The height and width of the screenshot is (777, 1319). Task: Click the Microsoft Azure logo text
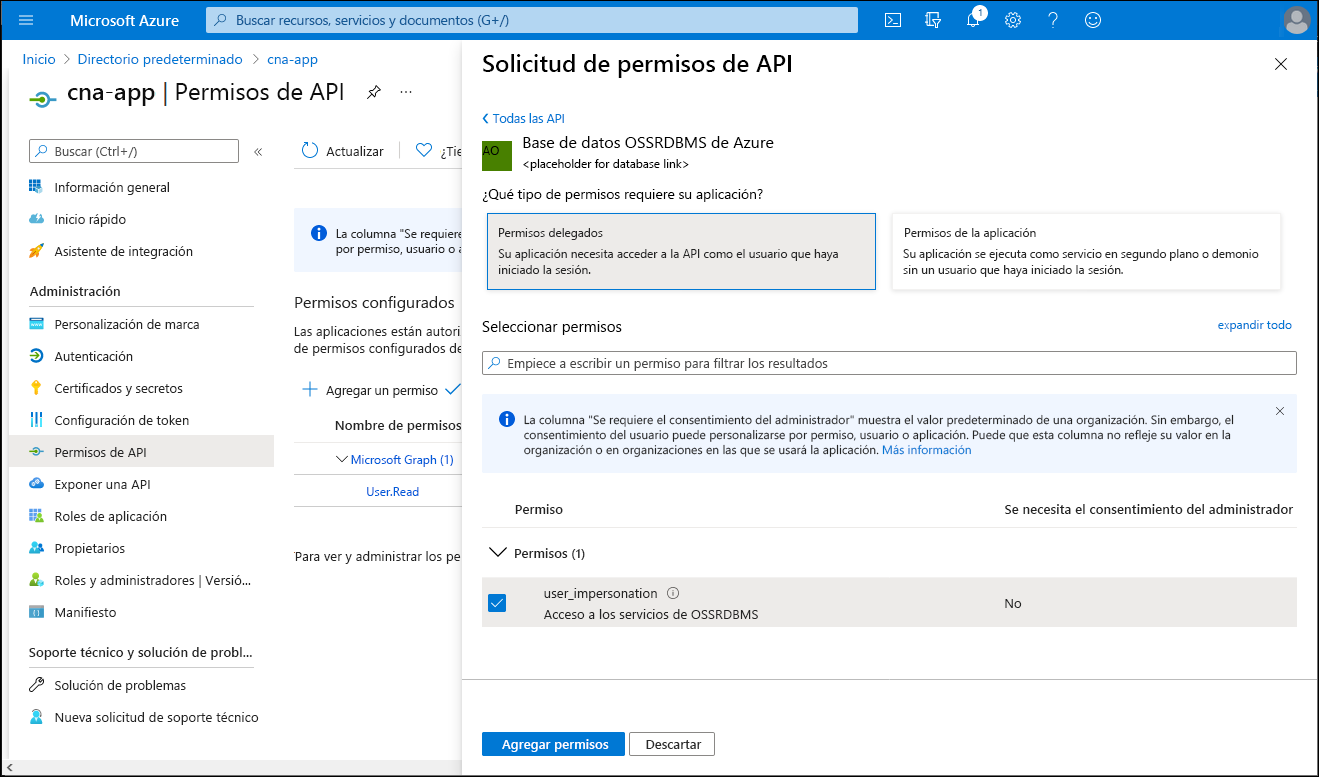(125, 20)
